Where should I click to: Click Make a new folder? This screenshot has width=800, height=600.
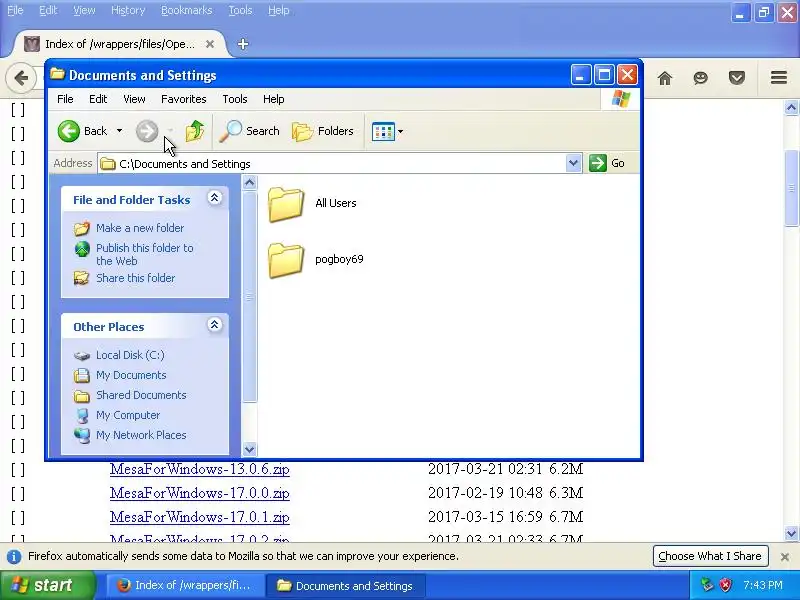click(x=140, y=228)
